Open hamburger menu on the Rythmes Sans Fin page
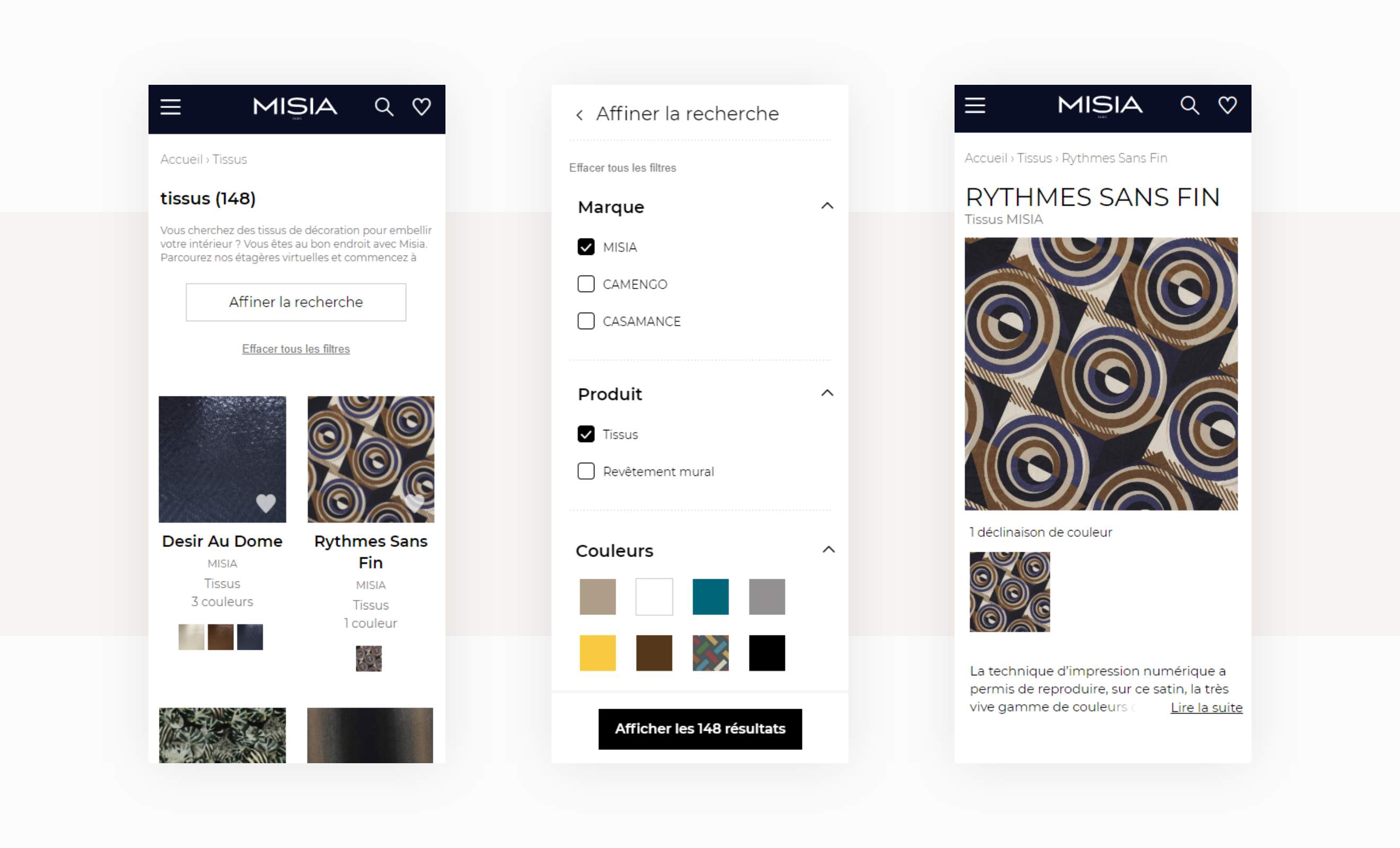This screenshot has width=1400, height=848. point(975,105)
